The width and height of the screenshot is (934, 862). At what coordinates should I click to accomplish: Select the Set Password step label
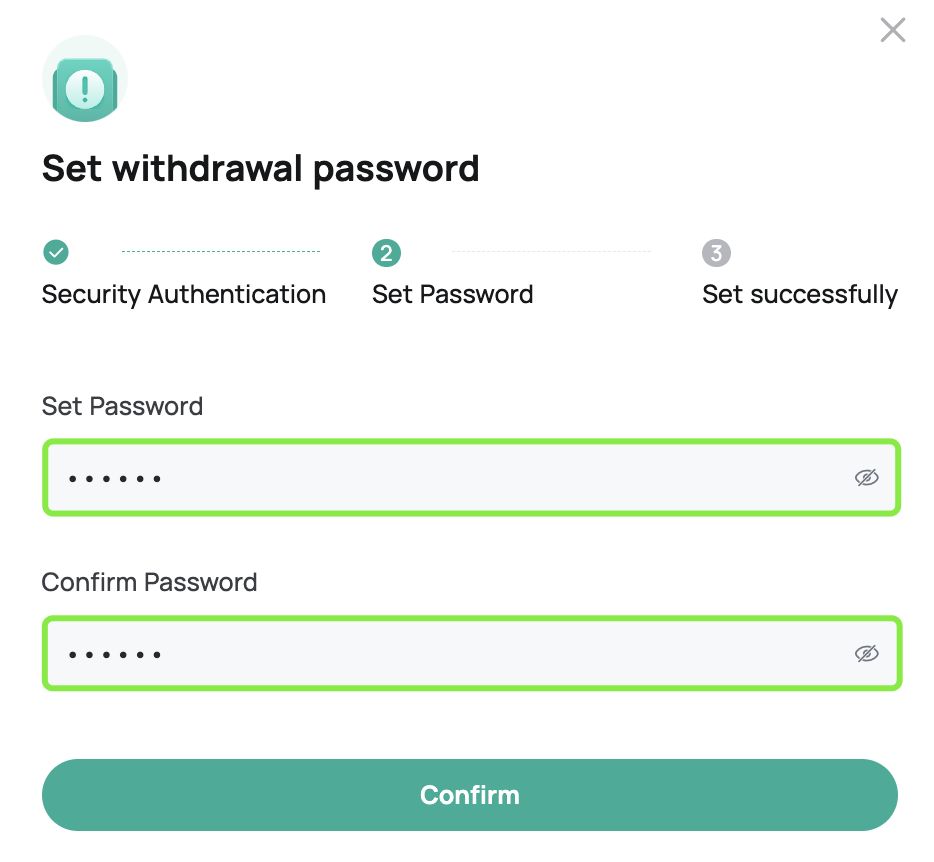tap(452, 294)
